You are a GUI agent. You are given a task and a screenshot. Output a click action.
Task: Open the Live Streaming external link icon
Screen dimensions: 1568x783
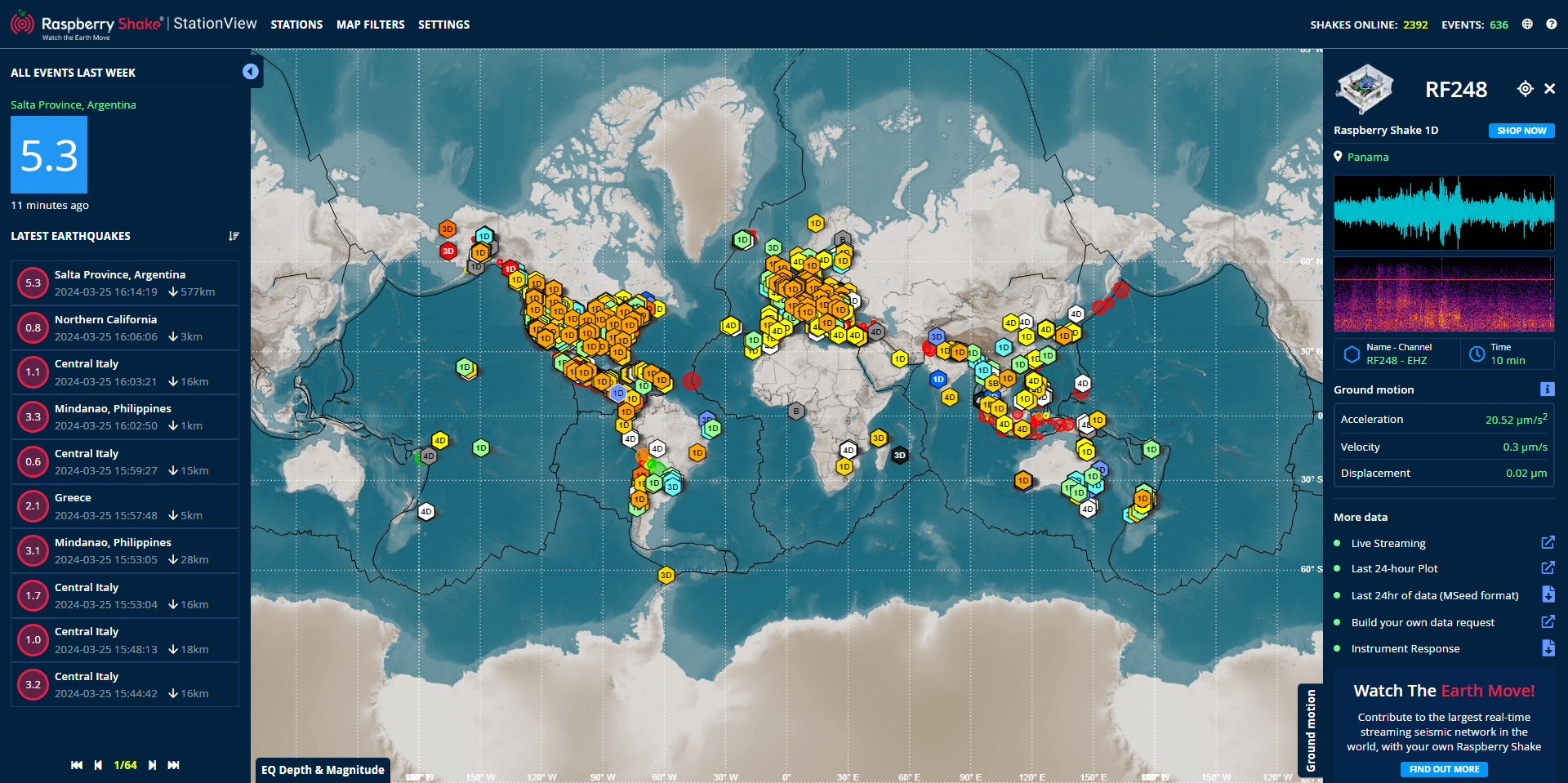pos(1548,543)
